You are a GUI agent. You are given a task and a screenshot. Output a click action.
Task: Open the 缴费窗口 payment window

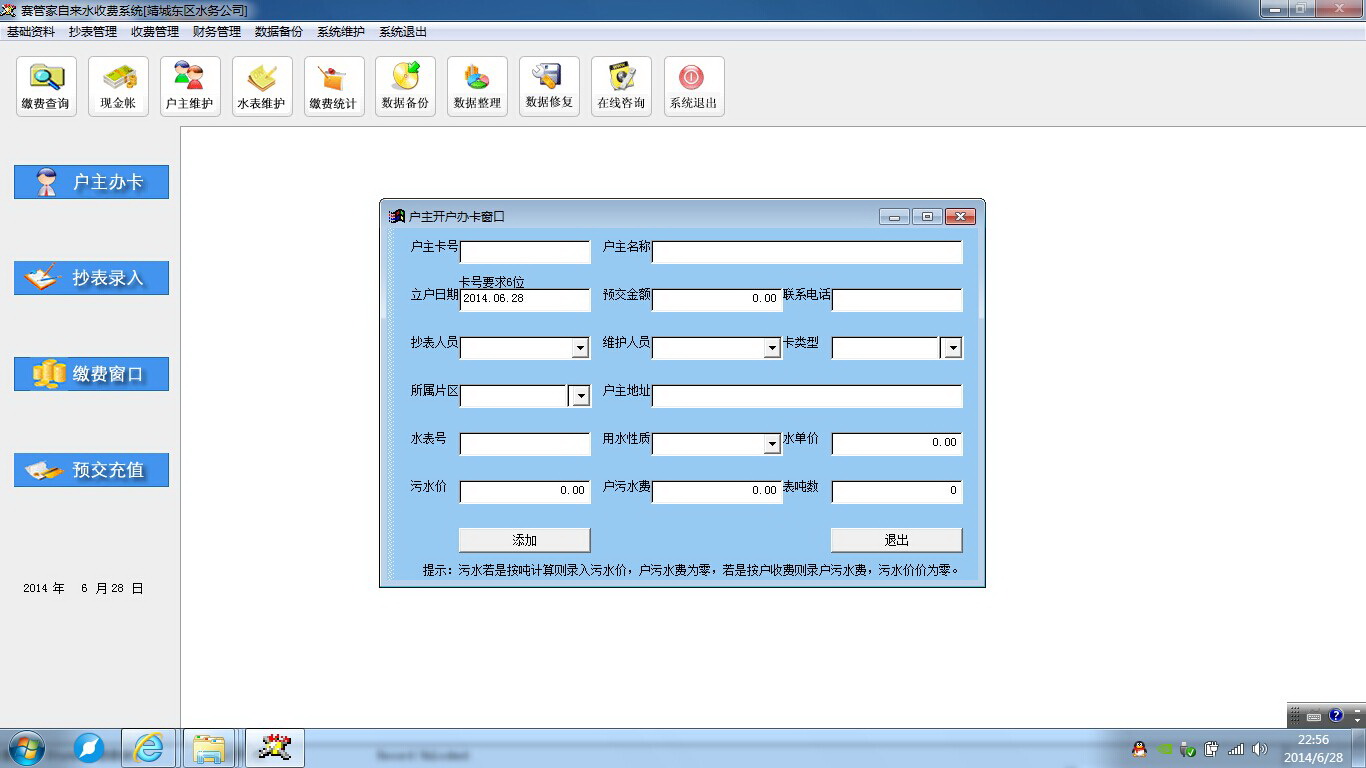click(x=91, y=374)
